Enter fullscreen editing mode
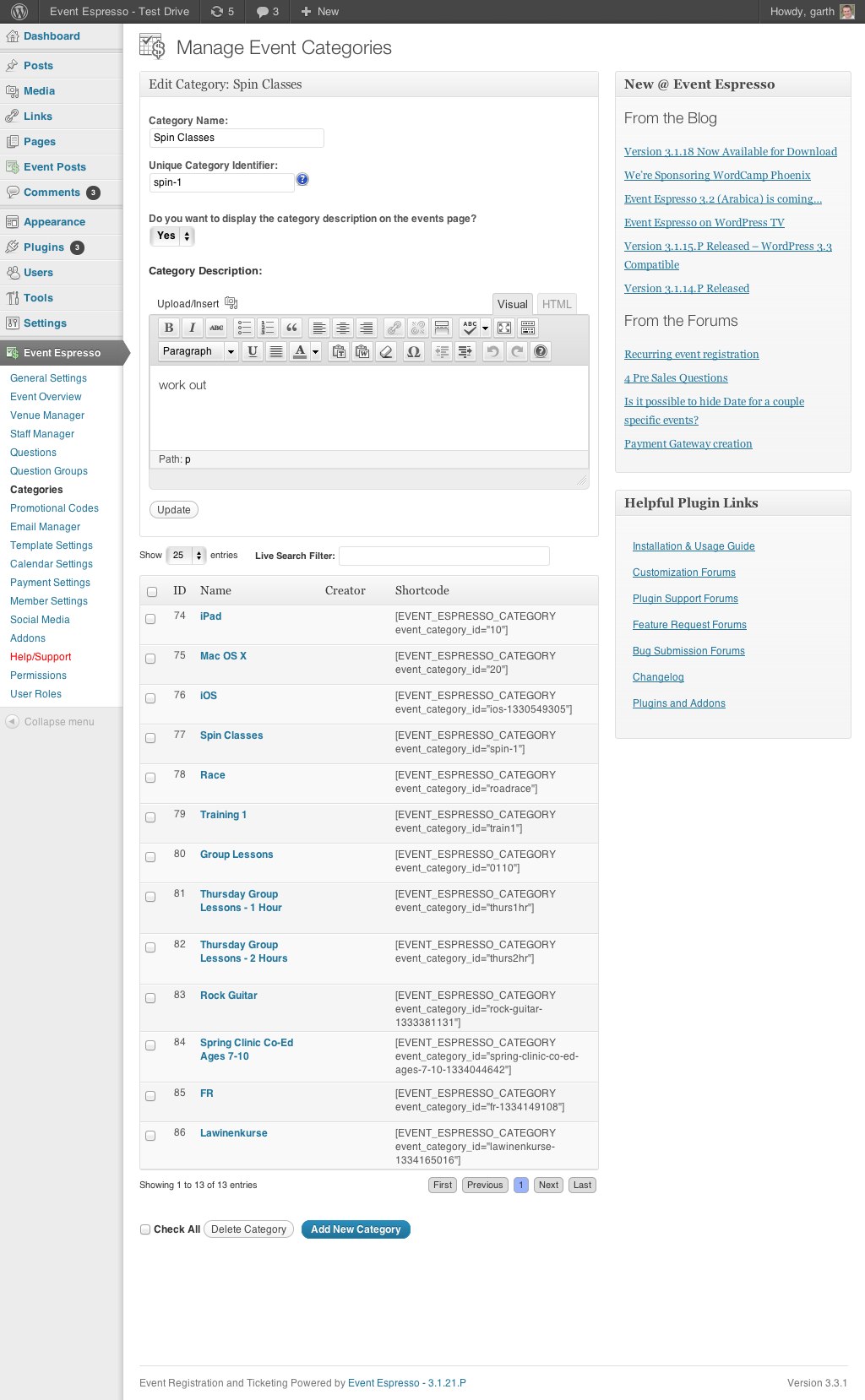 (x=504, y=328)
